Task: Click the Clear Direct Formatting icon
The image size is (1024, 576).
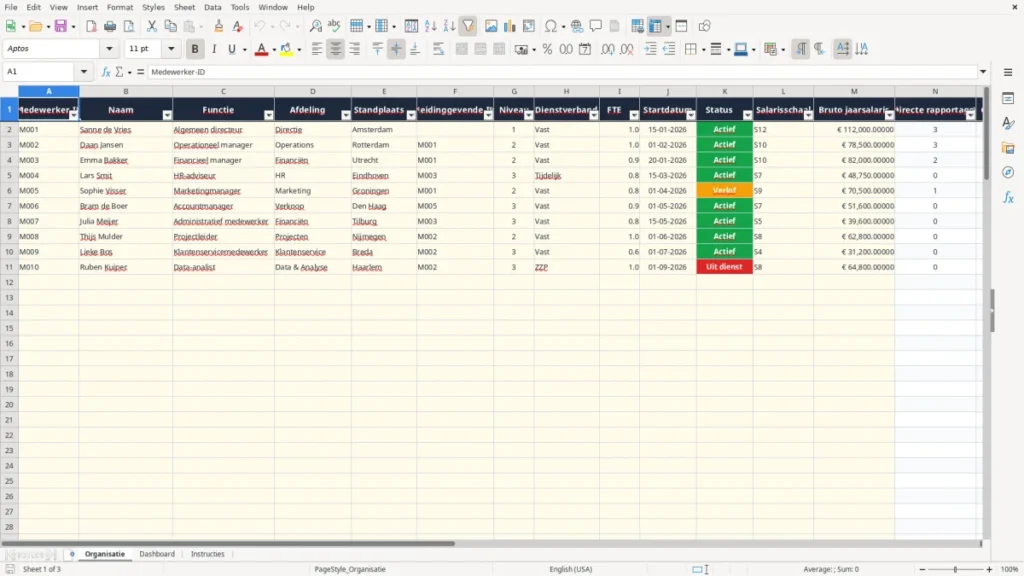Action: coord(238,26)
